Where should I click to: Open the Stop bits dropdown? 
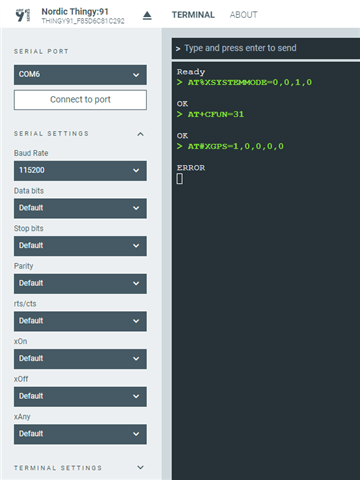pos(80,246)
